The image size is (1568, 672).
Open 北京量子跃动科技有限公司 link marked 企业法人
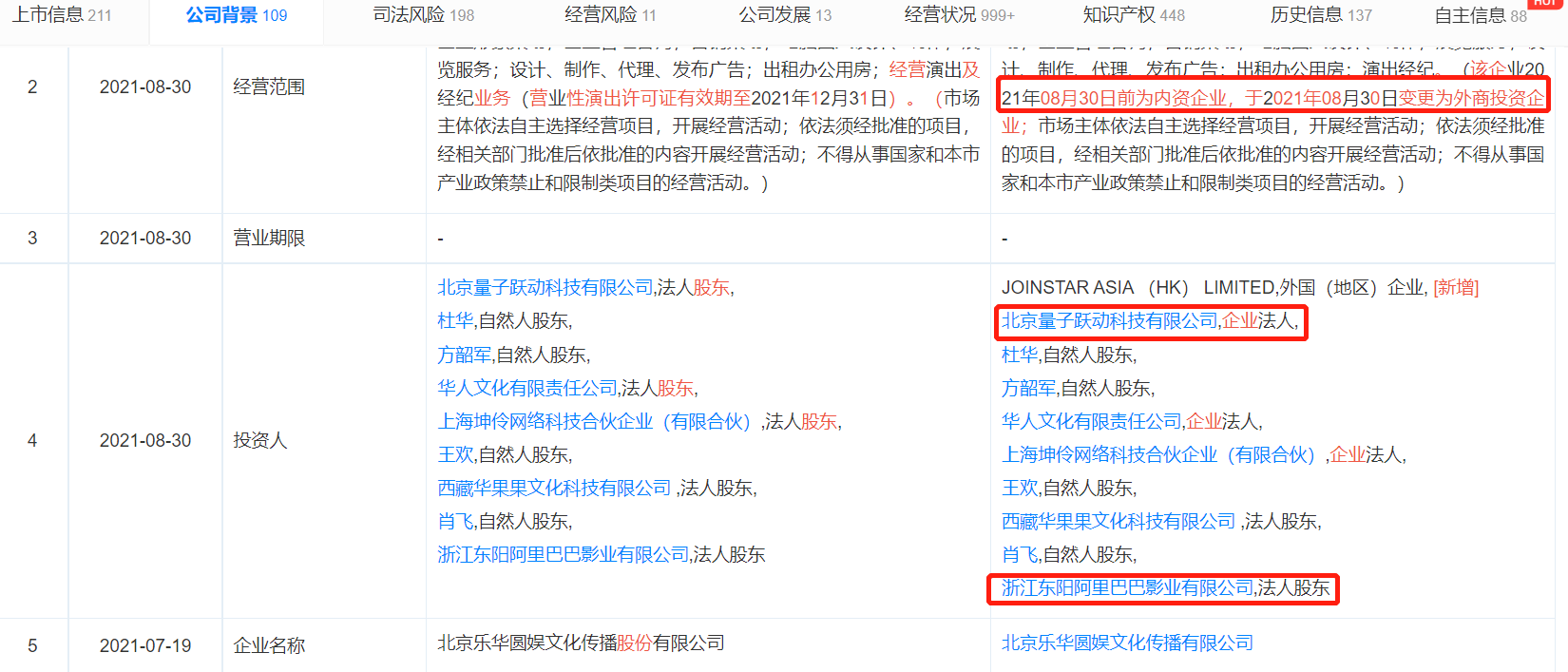[x=1110, y=321]
